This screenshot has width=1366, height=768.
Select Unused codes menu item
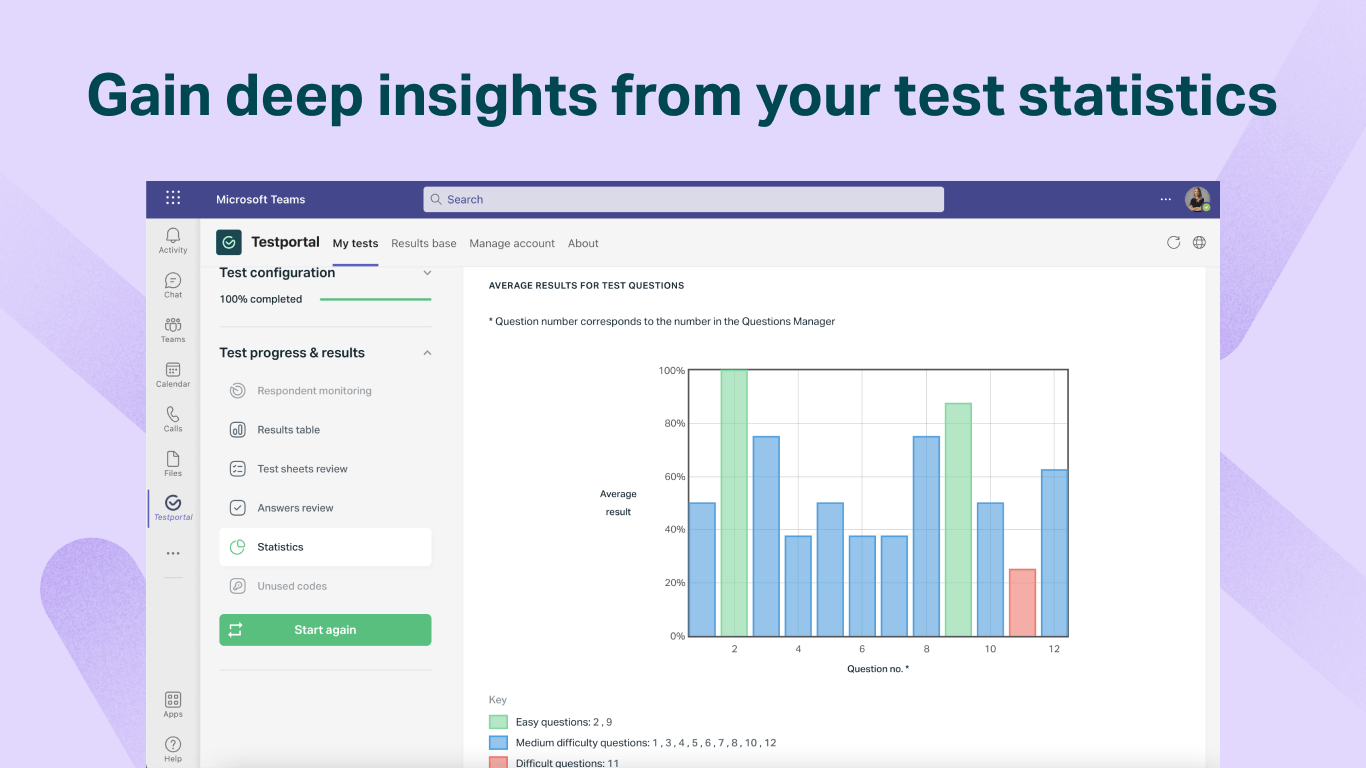tap(325, 586)
